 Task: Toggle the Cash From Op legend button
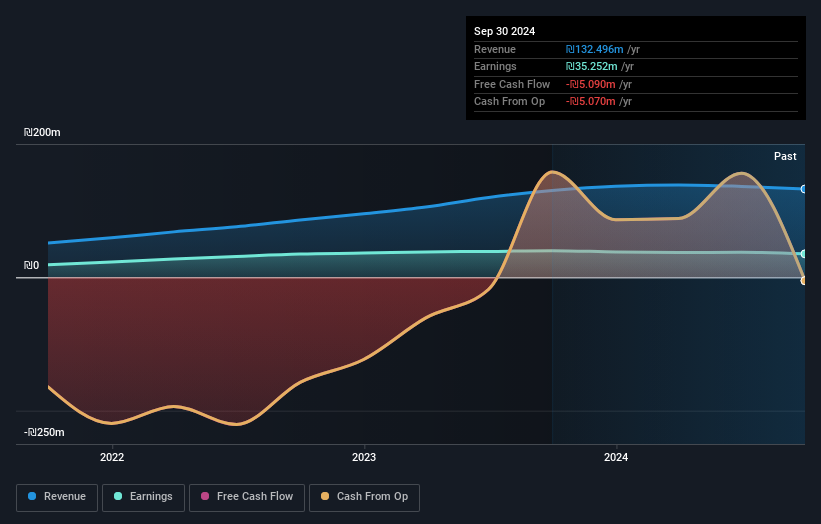click(x=364, y=497)
